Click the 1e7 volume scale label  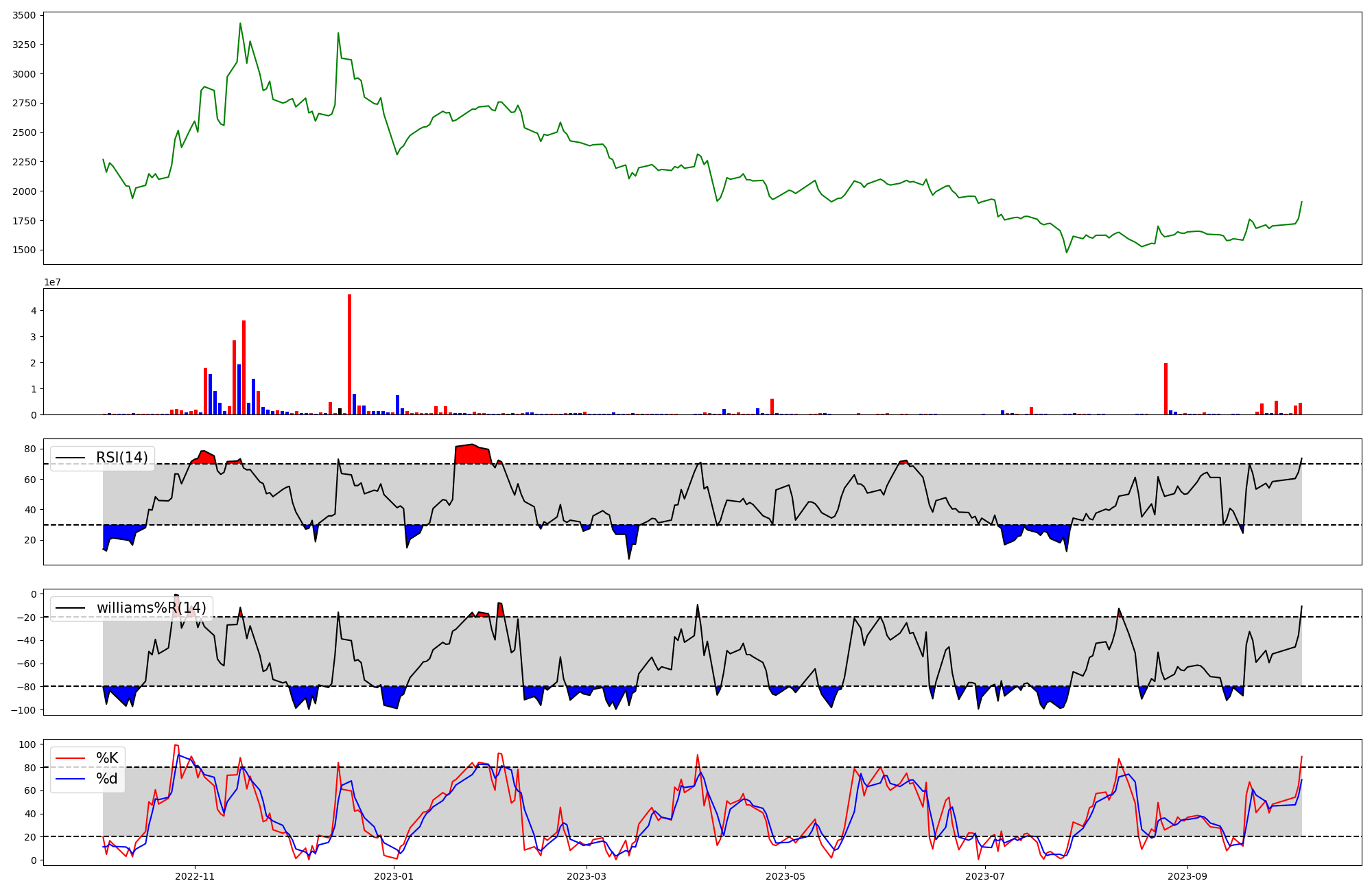[x=52, y=282]
